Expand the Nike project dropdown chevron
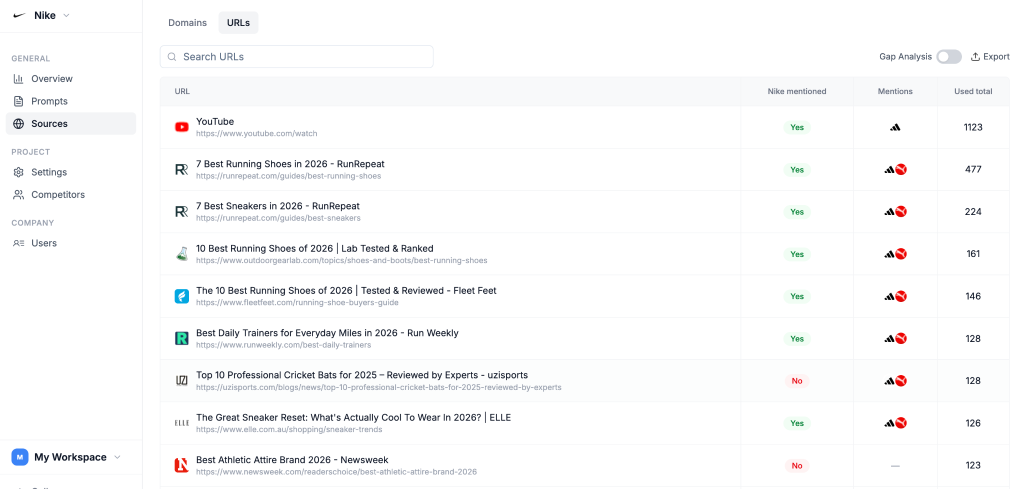The width and height of the screenshot is (1024, 489). point(66,16)
